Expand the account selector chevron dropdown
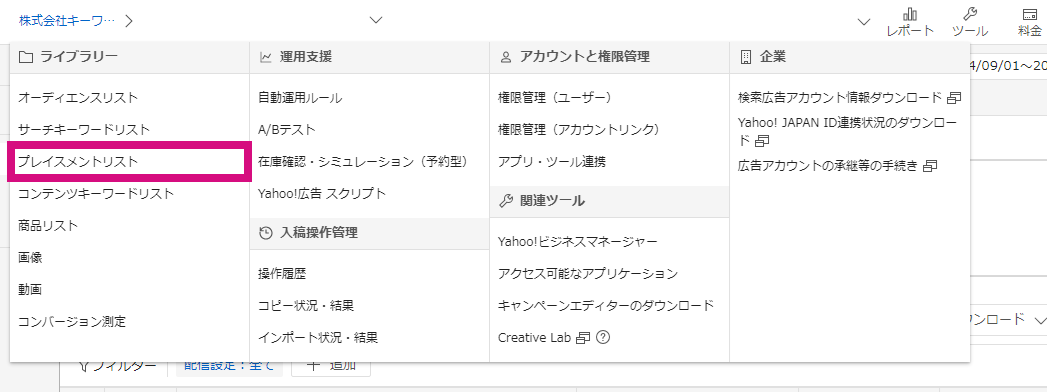The height and width of the screenshot is (392, 1047). [x=376, y=20]
